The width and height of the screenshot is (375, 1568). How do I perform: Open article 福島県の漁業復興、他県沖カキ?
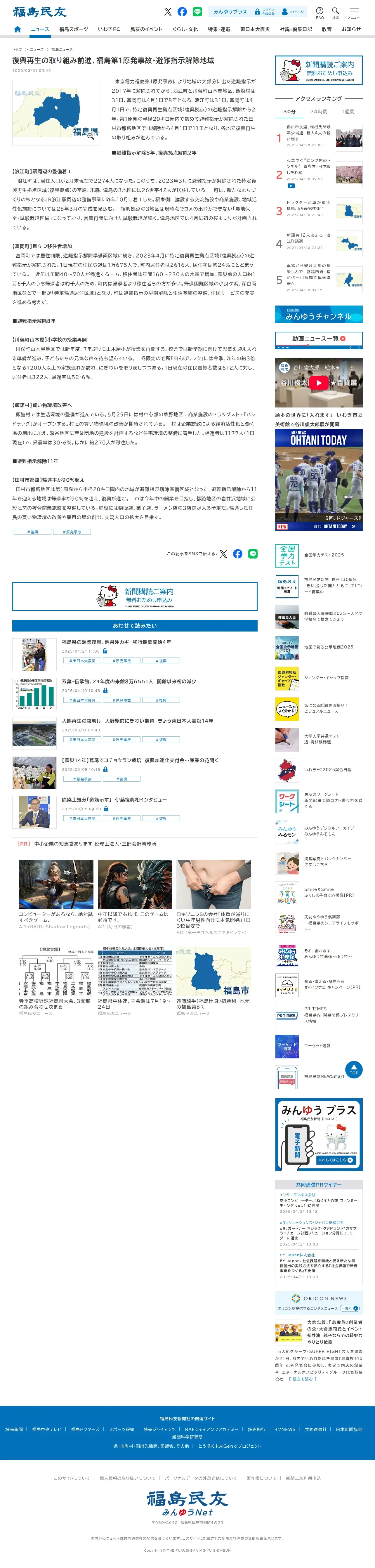pos(116,642)
